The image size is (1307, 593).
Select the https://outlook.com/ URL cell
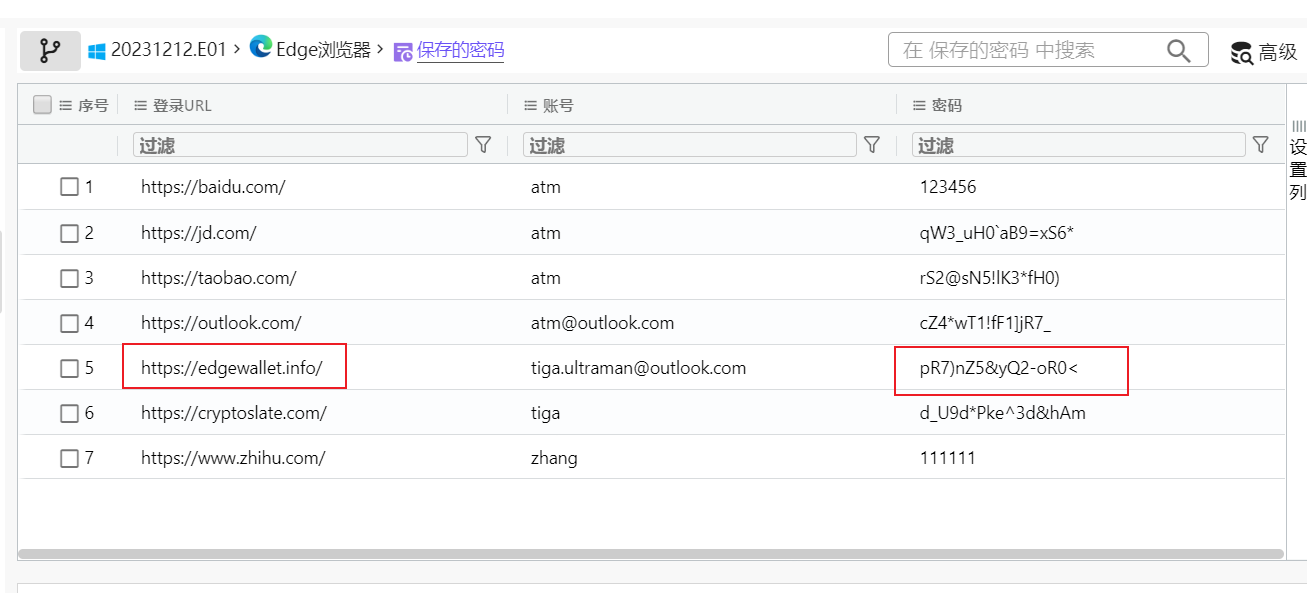click(x=221, y=323)
